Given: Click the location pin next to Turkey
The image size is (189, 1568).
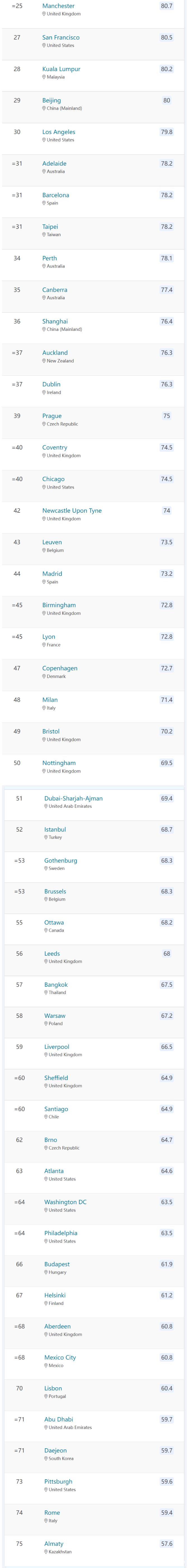Looking at the screenshot, I should point(46,838).
